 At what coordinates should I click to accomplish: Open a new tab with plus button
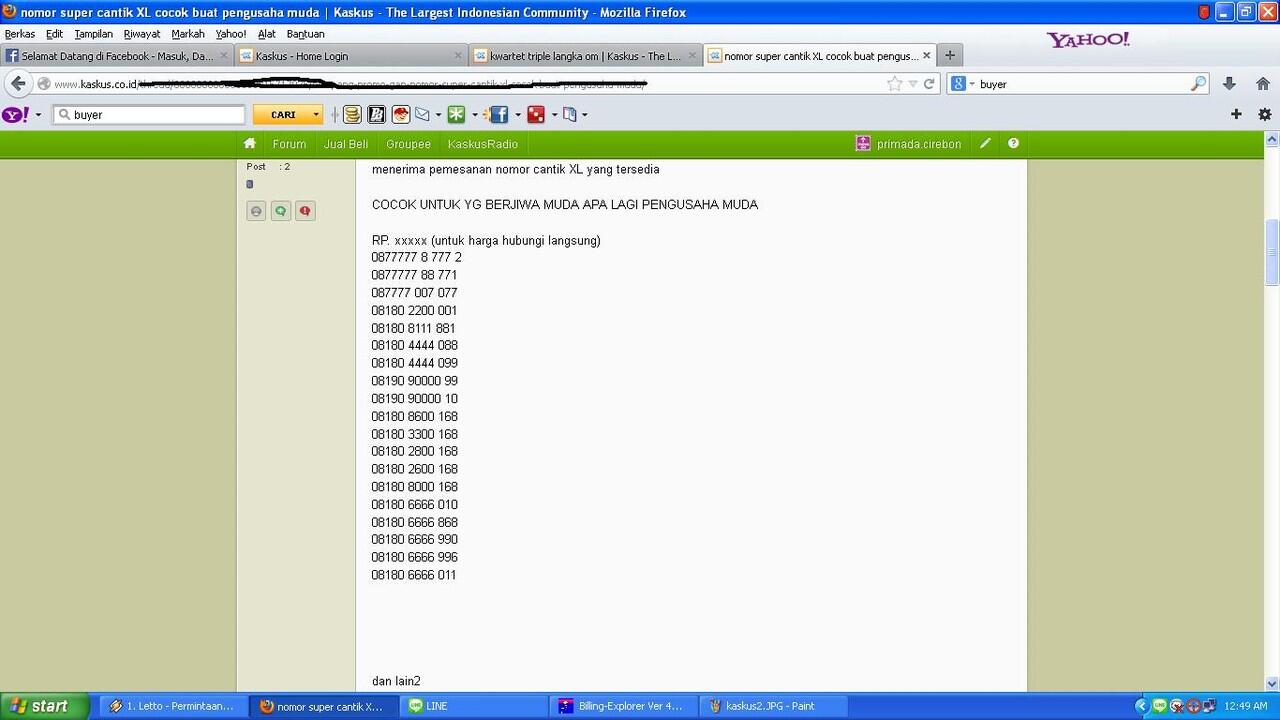950,56
